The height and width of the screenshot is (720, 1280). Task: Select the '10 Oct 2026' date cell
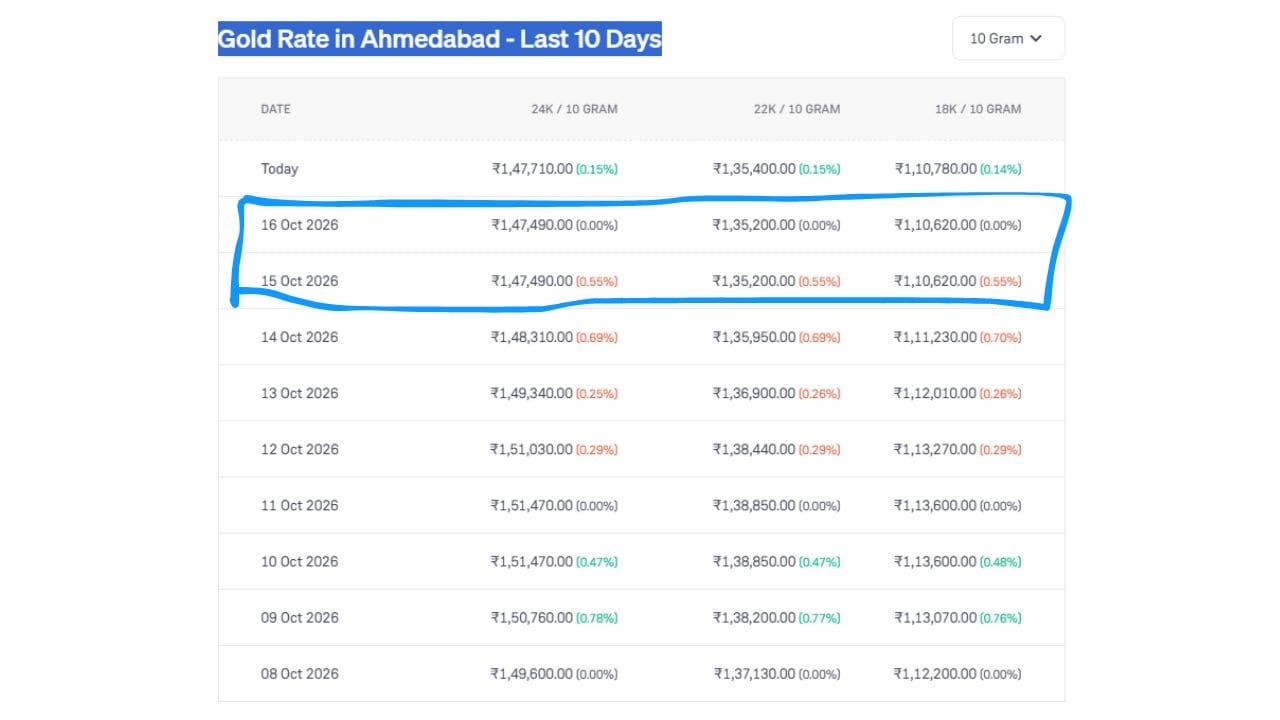pyautogui.click(x=300, y=561)
